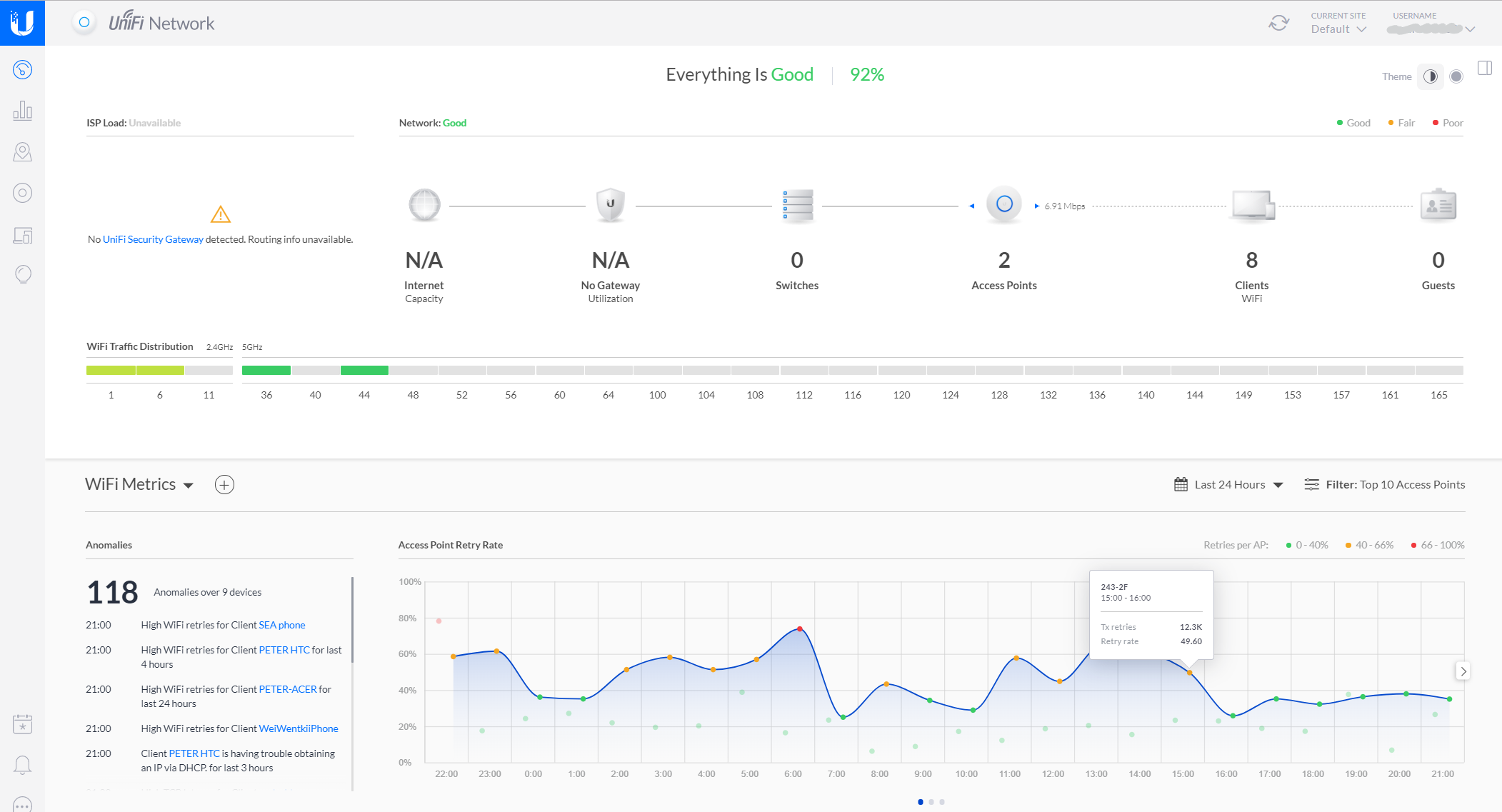The width and height of the screenshot is (1502, 812).
Task: Open the PETER-ACER client link
Action: point(288,689)
